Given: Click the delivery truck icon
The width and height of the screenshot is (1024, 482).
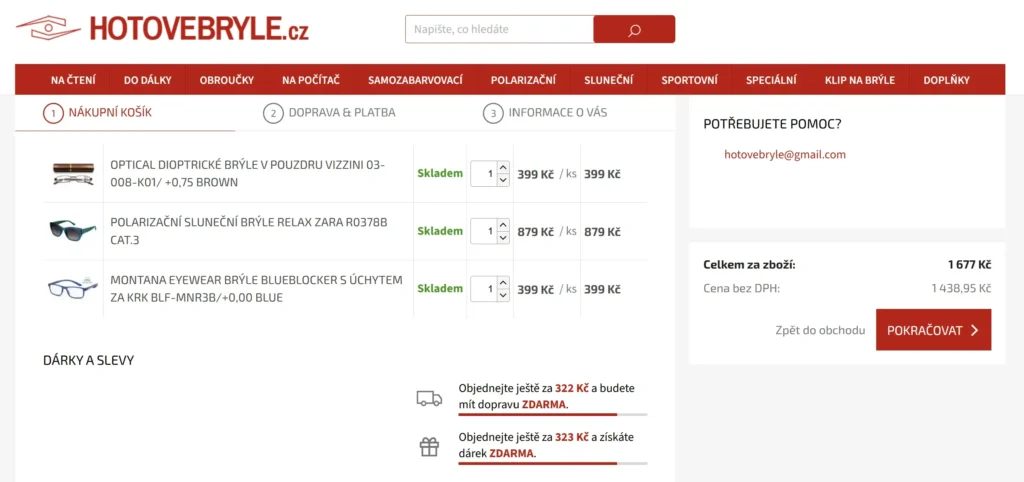Looking at the screenshot, I should coord(429,398).
